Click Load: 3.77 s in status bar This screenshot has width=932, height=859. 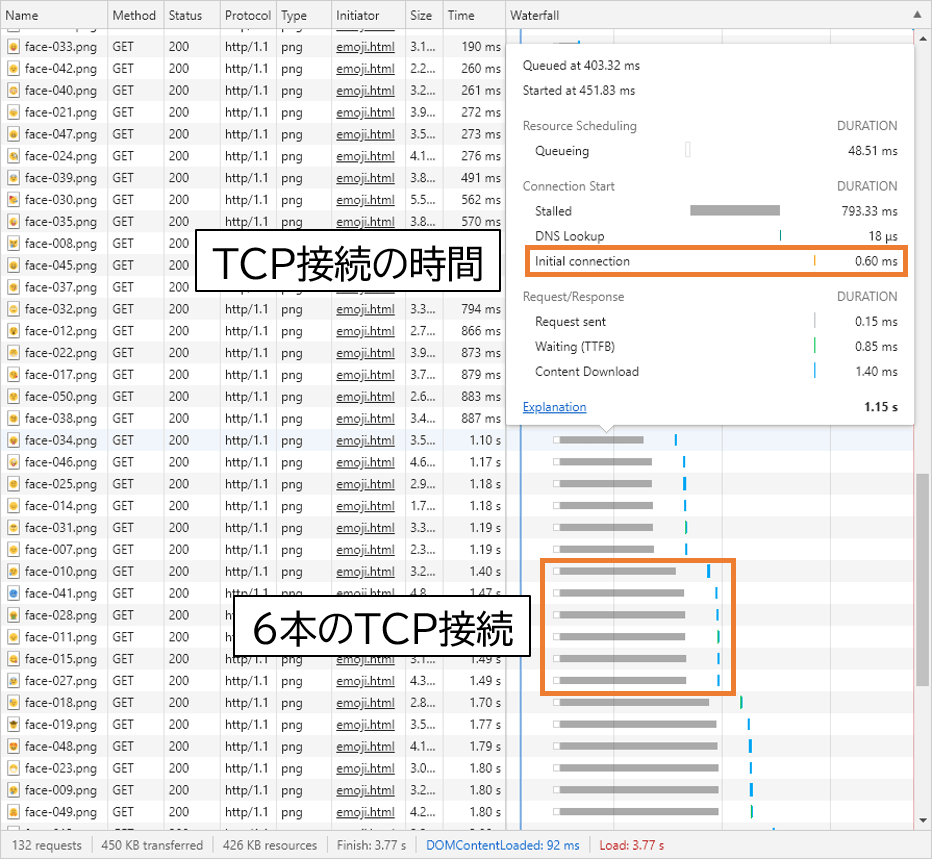[631, 845]
